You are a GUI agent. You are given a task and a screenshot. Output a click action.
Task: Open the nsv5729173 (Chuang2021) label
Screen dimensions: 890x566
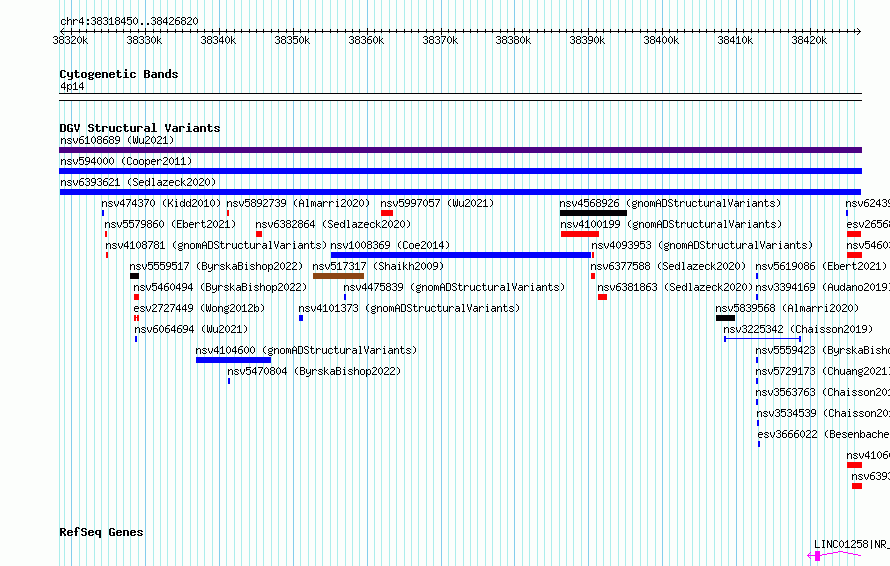(822, 371)
